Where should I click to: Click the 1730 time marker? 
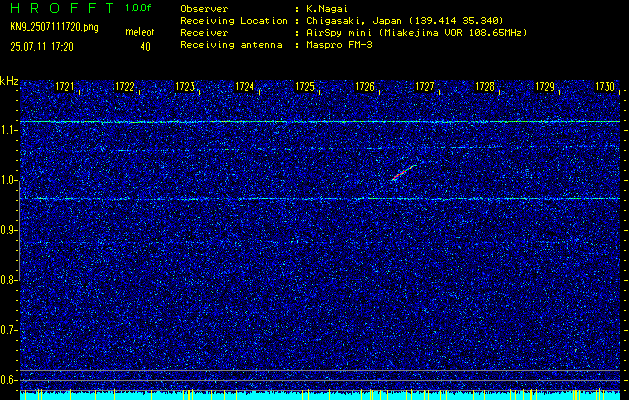click(605, 87)
